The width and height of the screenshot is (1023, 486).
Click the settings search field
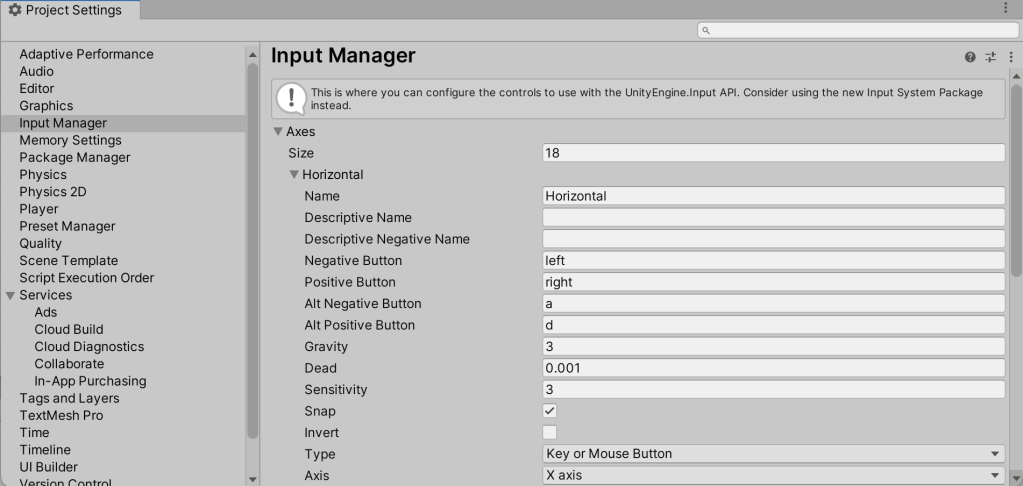(850, 31)
